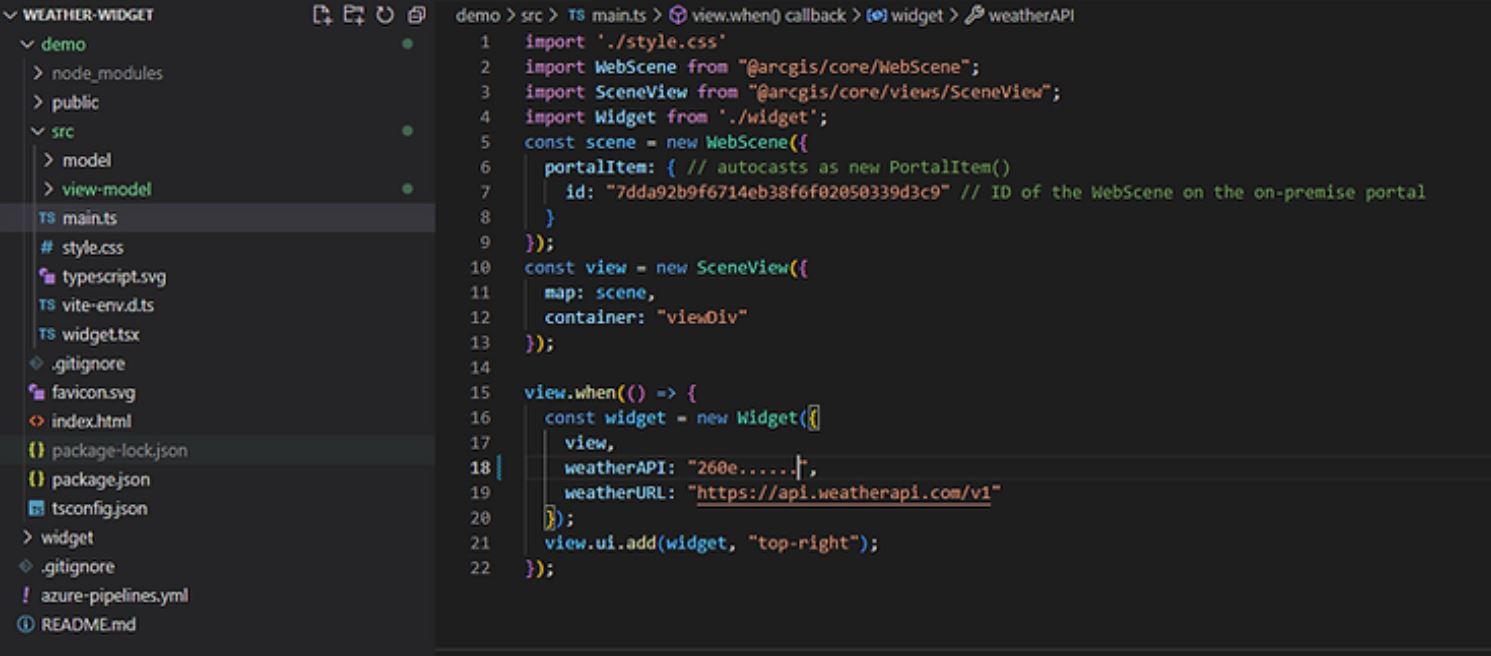Click the TS icon beside vite-env.d.ts
Viewport: 1491px width, 656px height.
[x=46, y=305]
